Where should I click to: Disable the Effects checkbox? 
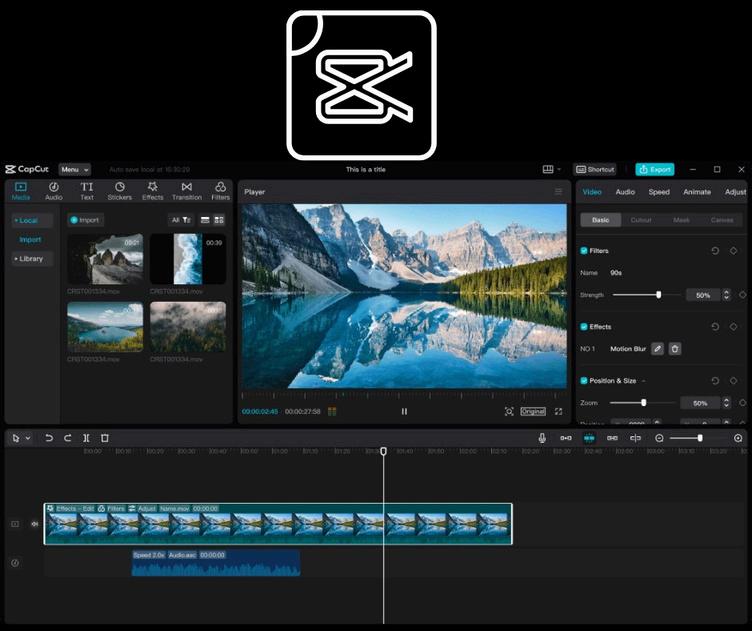584,327
